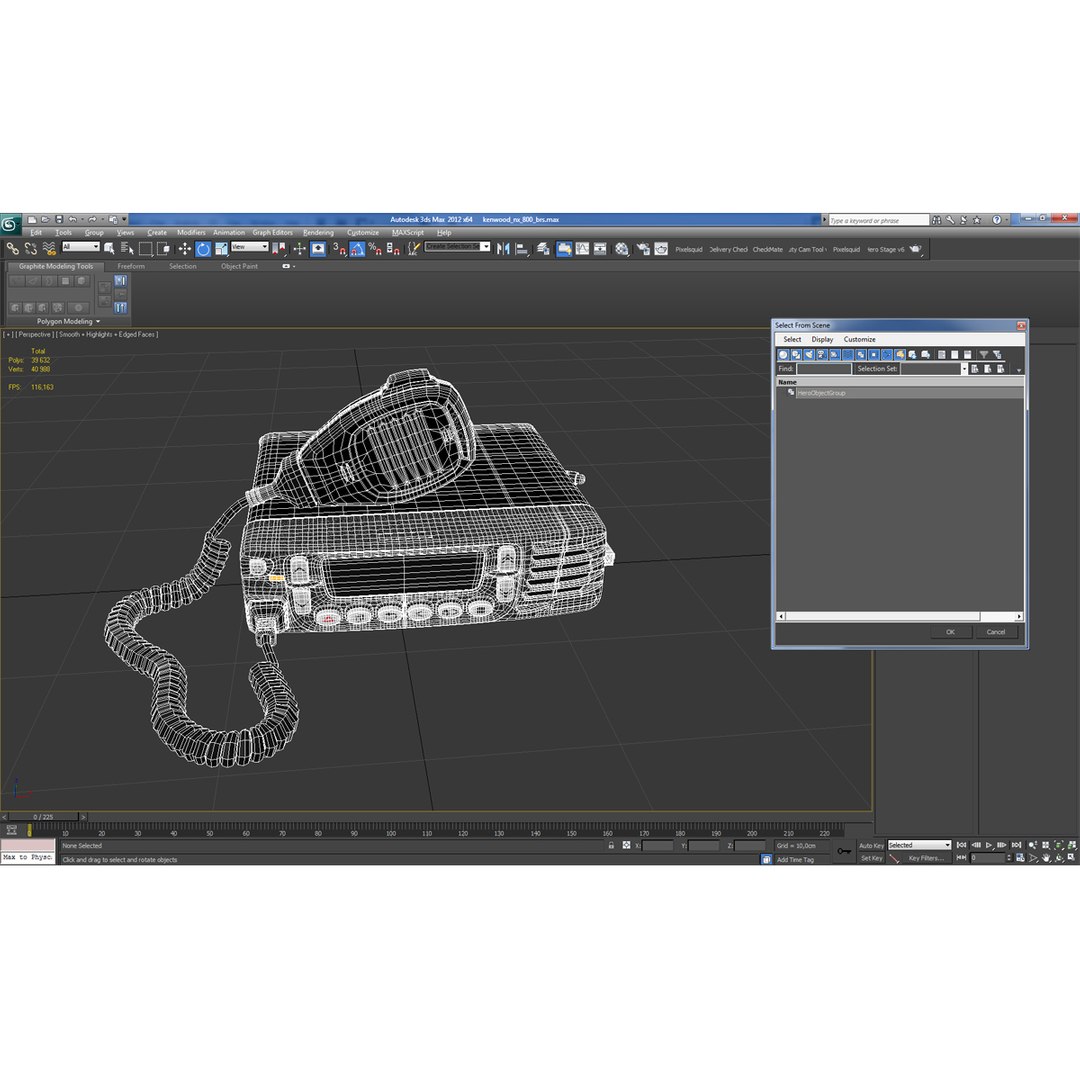The height and width of the screenshot is (1080, 1080).
Task: Open Display menu in Select From Scene
Action: [x=822, y=340]
